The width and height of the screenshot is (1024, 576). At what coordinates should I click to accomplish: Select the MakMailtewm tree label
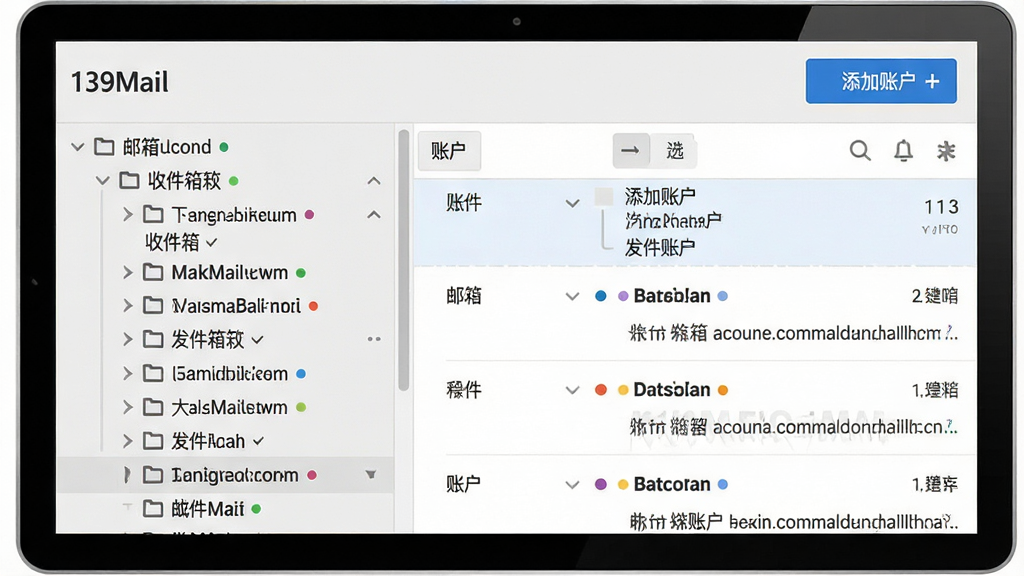(229, 272)
